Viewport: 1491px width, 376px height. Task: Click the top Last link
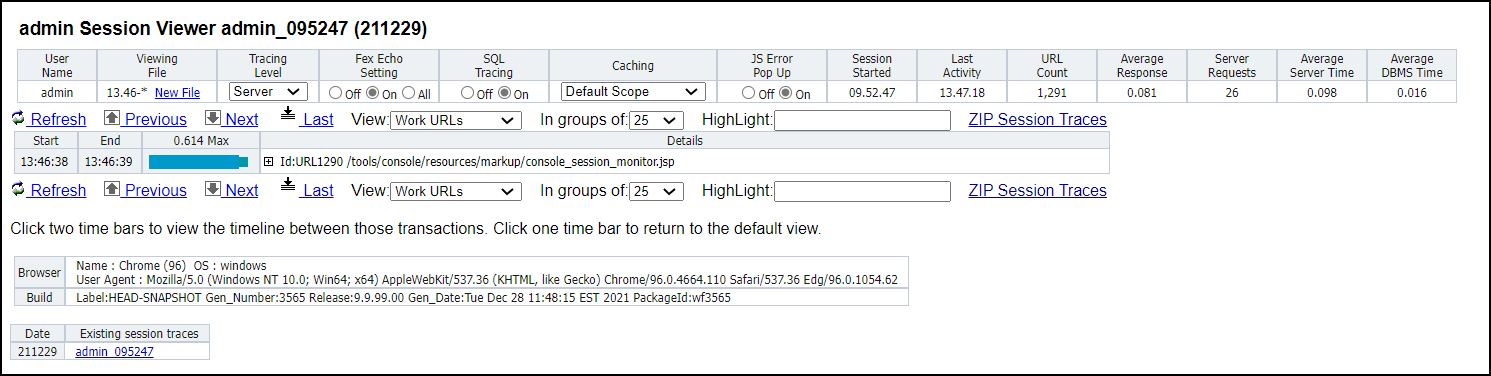click(x=318, y=119)
